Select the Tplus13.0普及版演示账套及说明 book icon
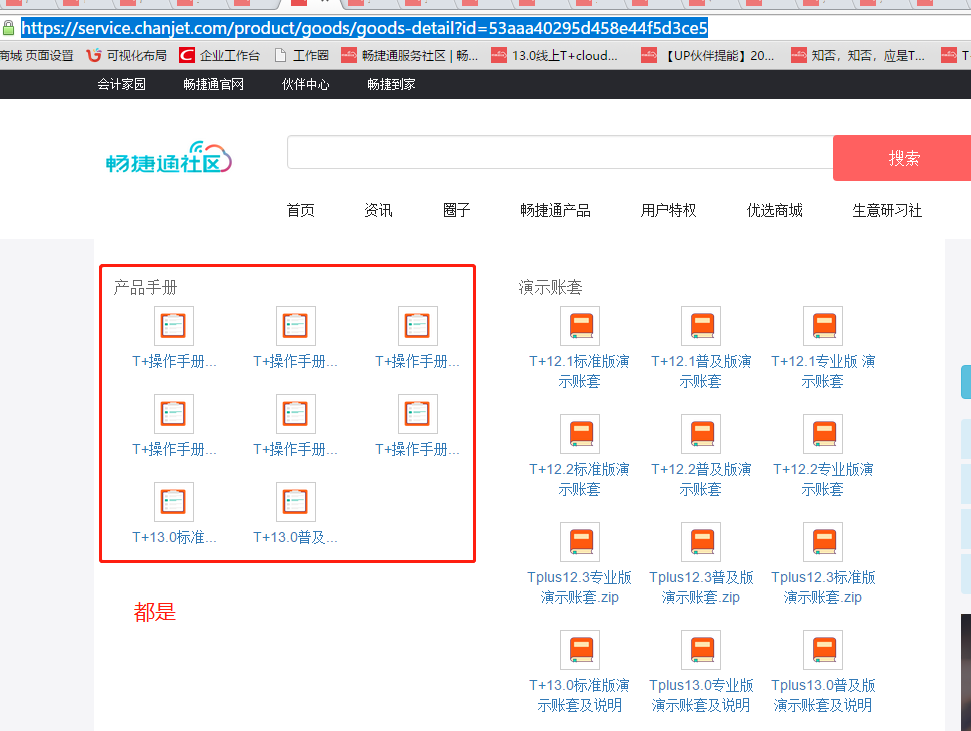 (823, 650)
